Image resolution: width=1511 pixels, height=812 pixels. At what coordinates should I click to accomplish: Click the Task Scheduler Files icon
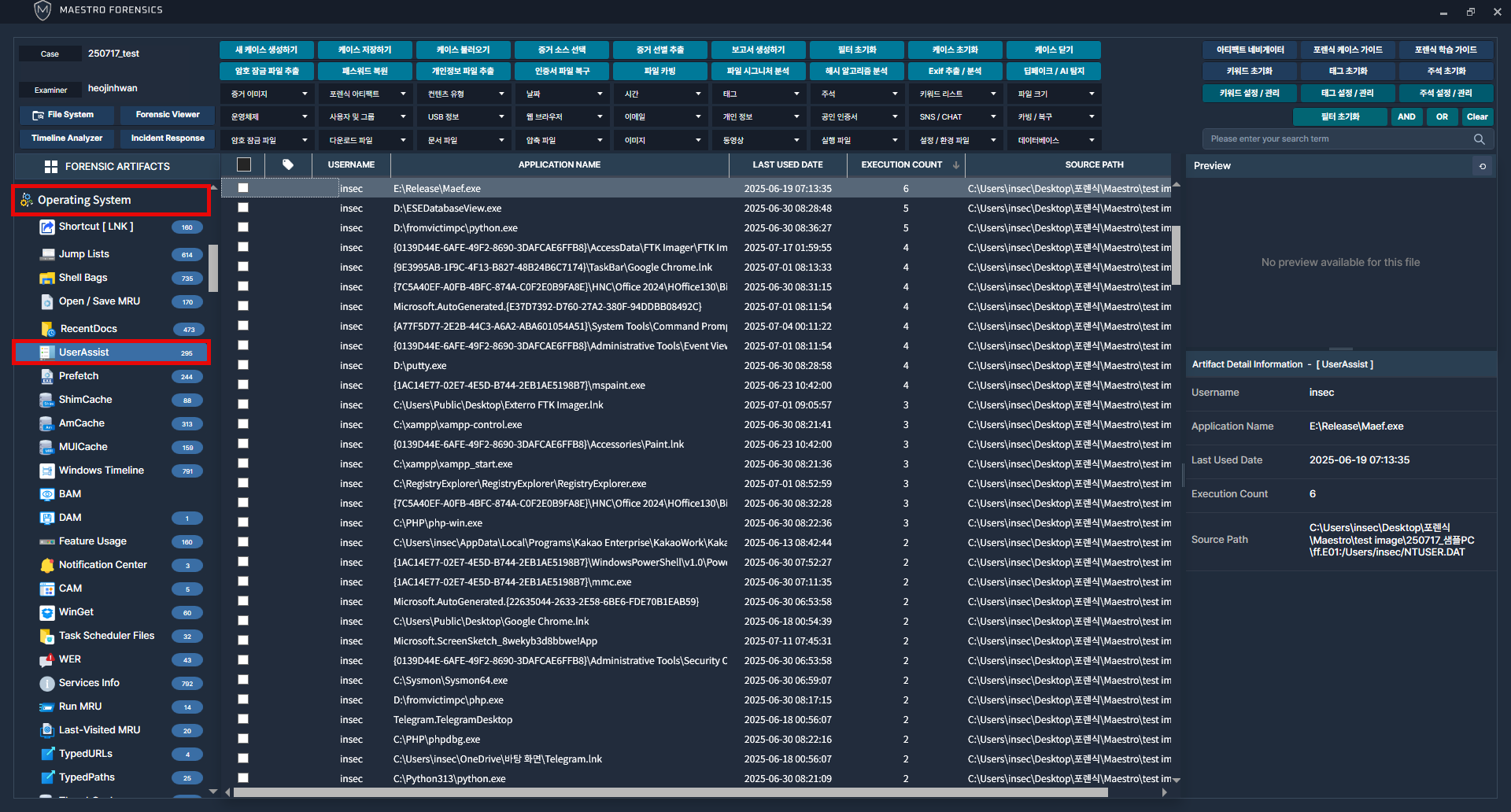(x=47, y=636)
